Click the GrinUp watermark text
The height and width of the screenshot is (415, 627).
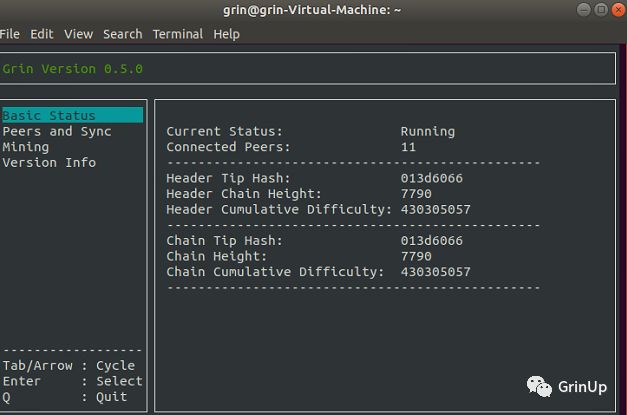[582, 387]
